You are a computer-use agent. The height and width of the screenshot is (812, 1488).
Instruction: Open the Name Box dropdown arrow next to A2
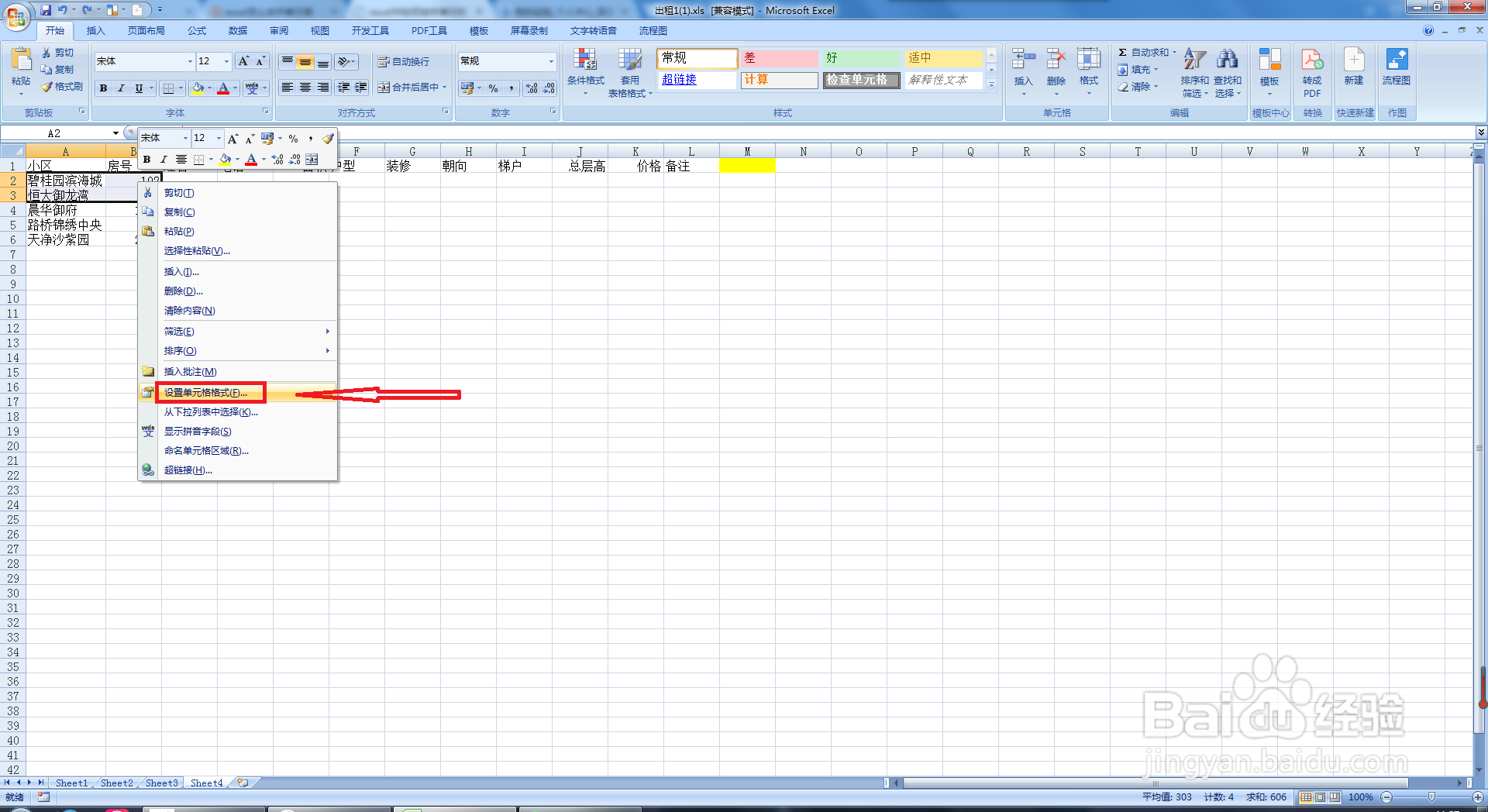[115, 133]
